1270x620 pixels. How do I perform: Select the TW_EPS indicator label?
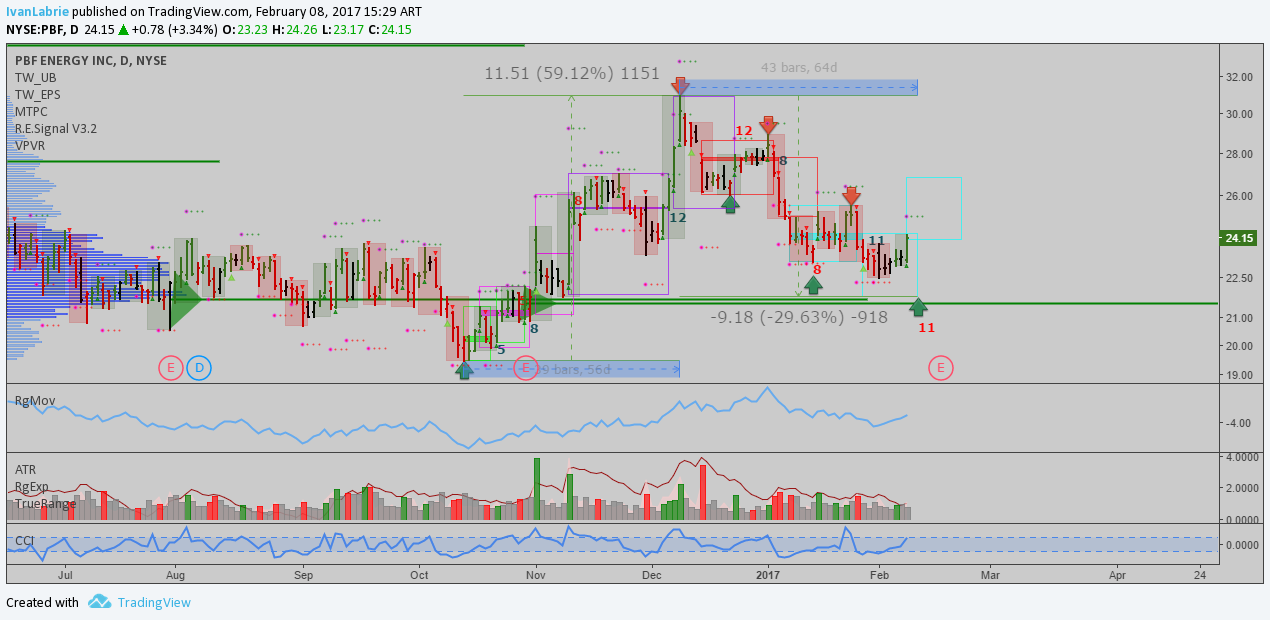pos(38,95)
